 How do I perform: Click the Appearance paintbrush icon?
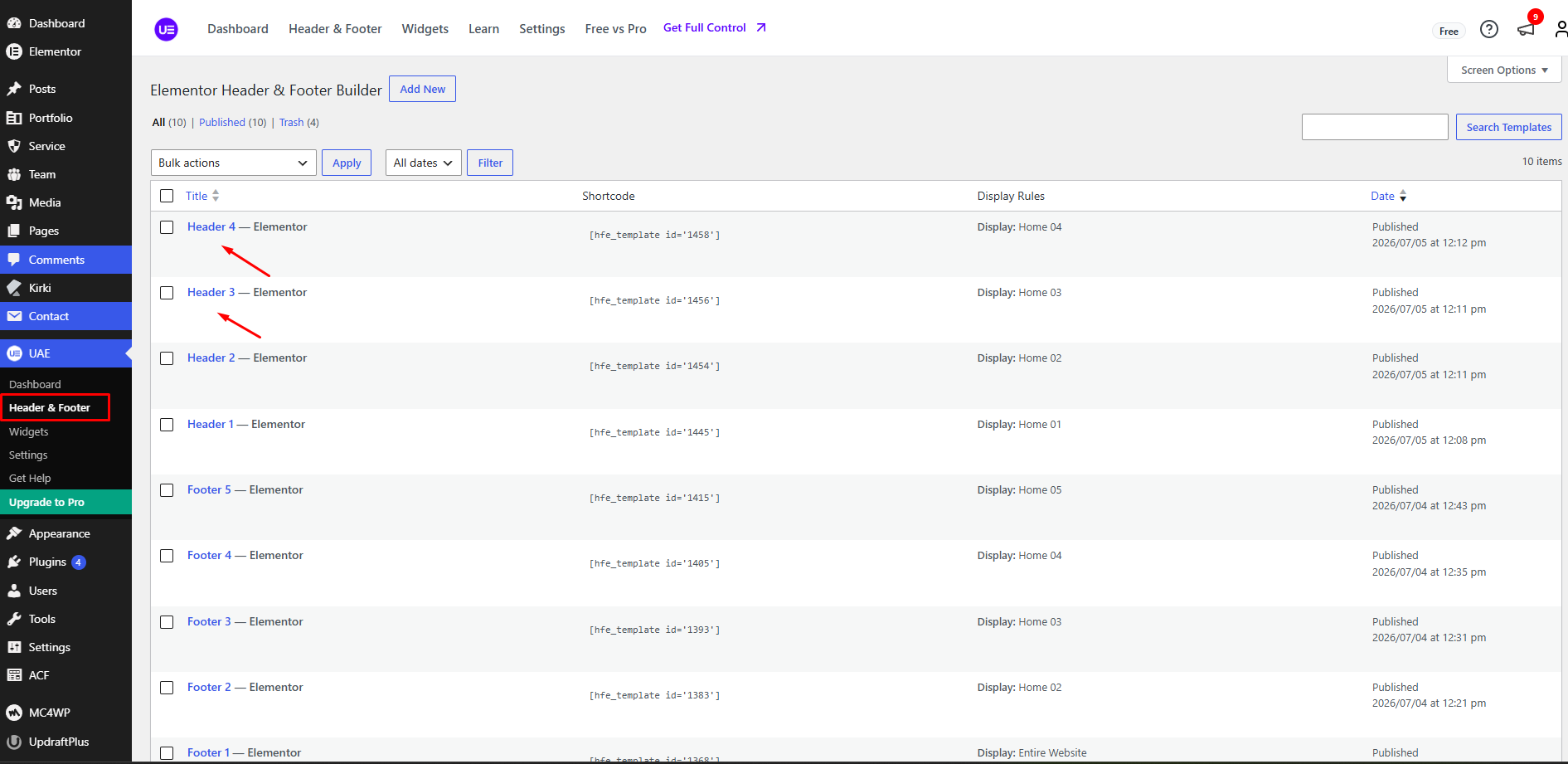tap(14, 533)
